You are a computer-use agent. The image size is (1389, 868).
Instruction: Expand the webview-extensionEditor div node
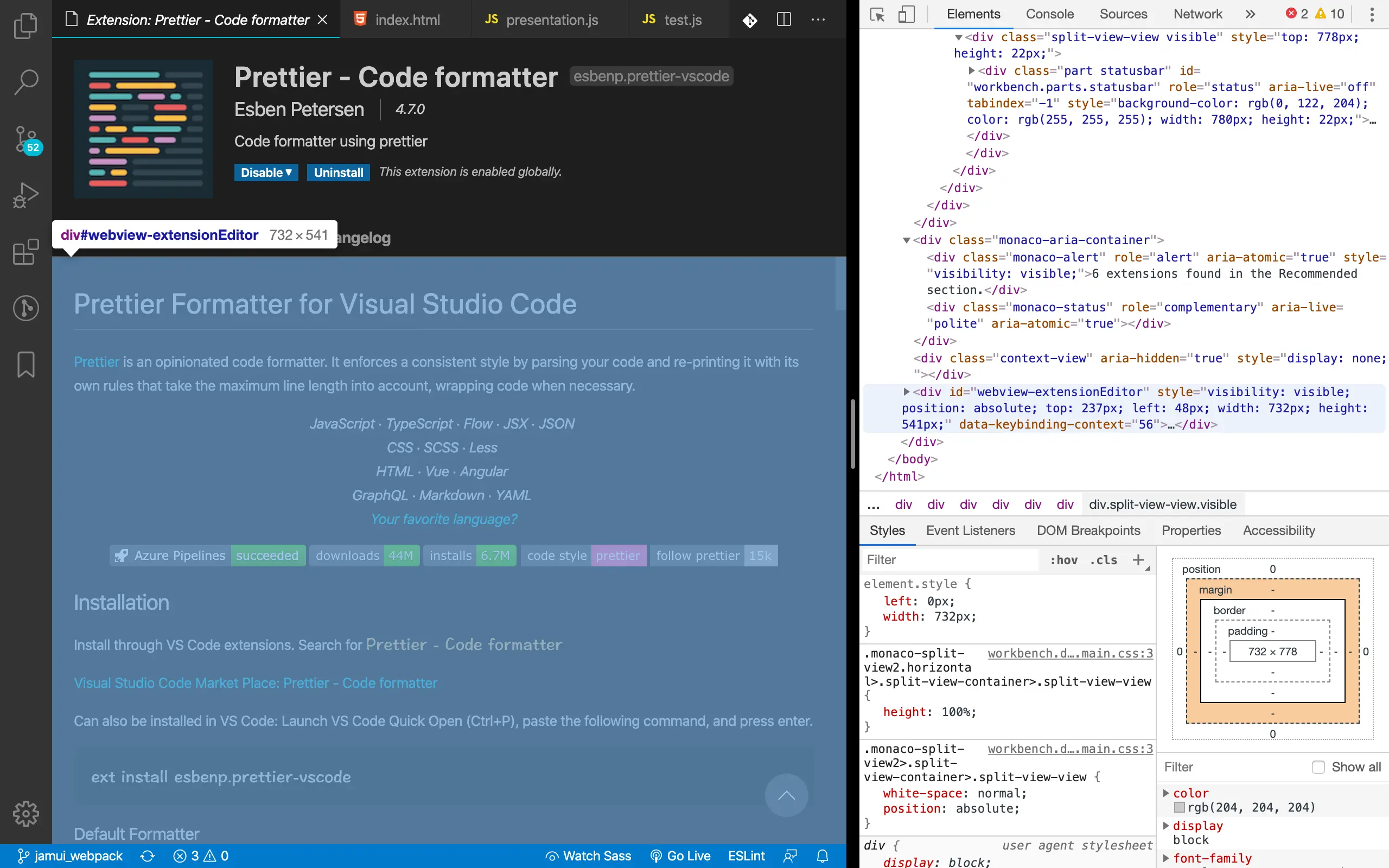point(906,392)
